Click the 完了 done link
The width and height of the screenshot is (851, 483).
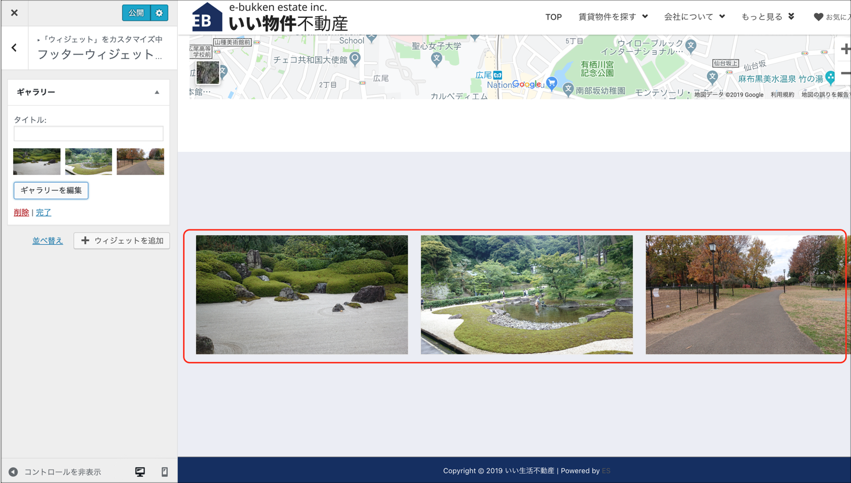tap(43, 213)
